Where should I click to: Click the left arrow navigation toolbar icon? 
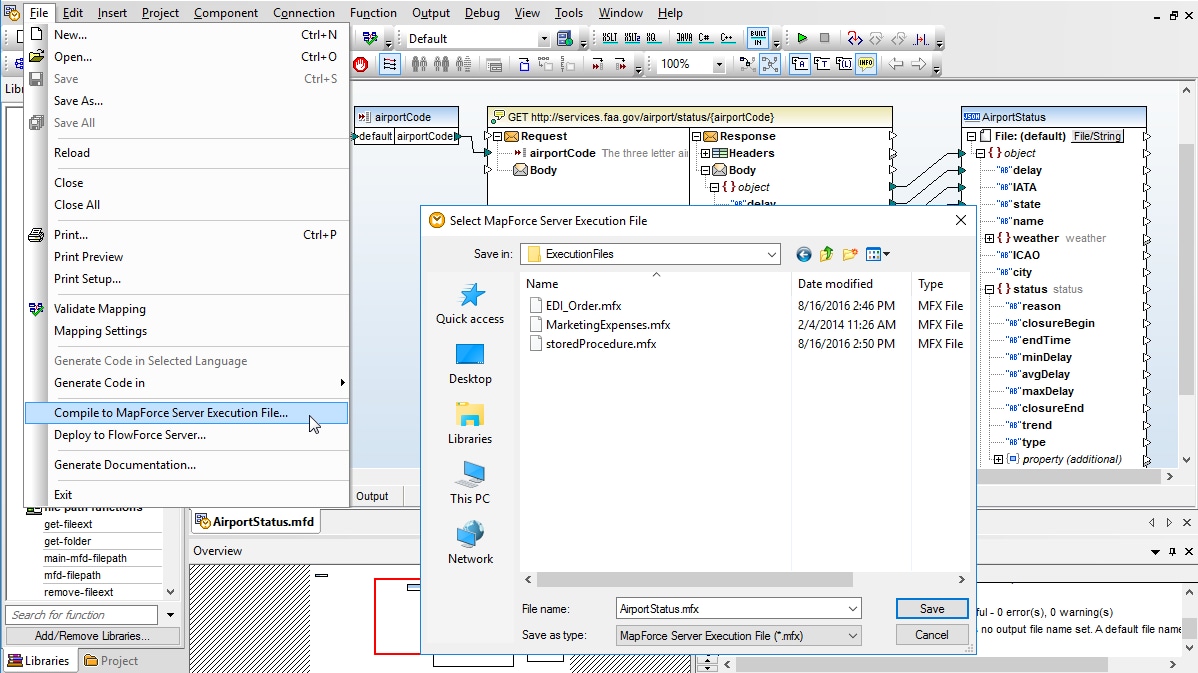coord(896,64)
